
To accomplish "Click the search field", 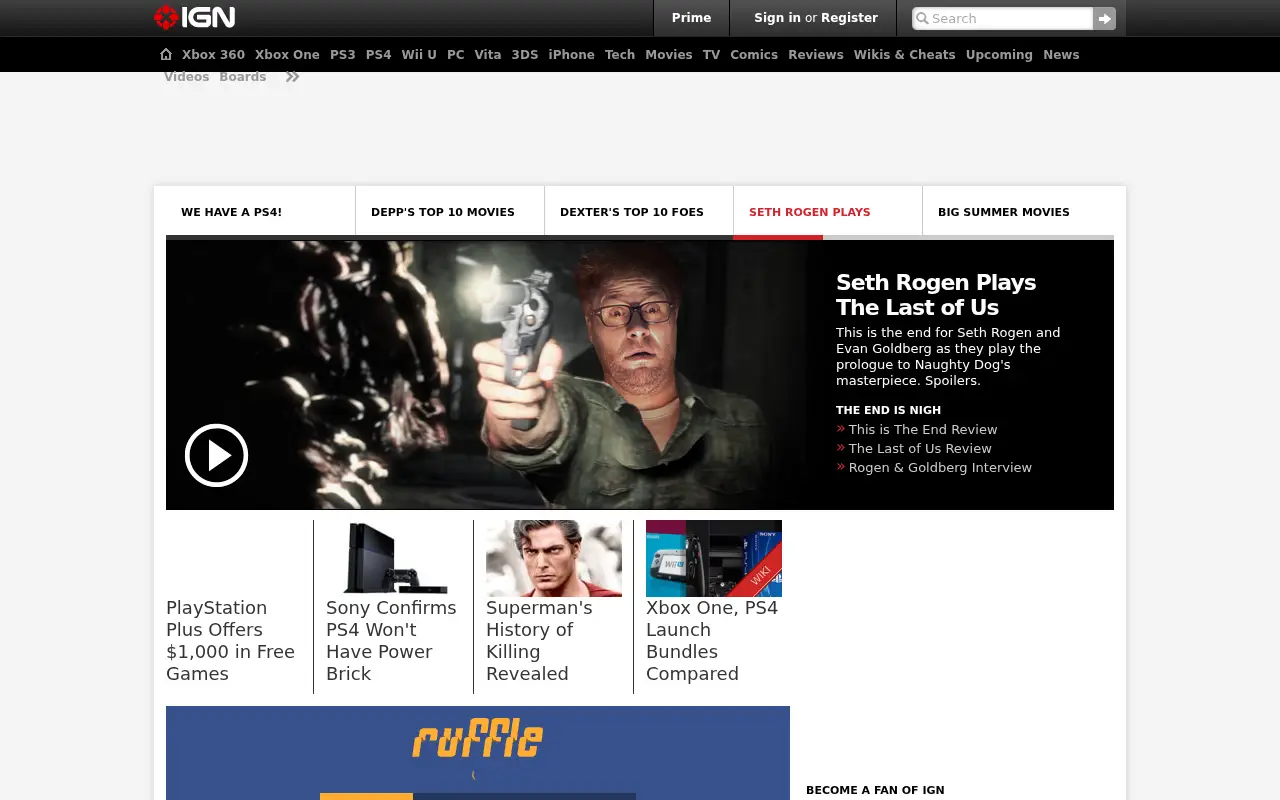I will (x=1003, y=18).
